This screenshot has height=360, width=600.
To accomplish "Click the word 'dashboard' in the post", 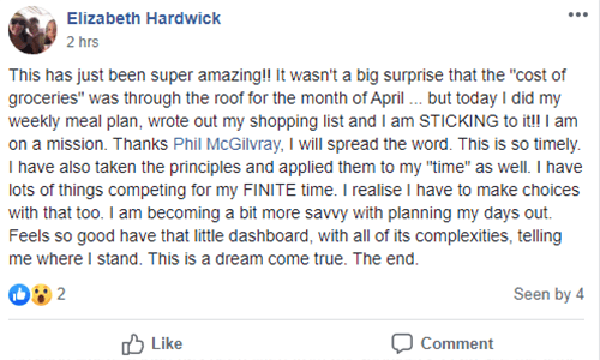I will [268, 236].
